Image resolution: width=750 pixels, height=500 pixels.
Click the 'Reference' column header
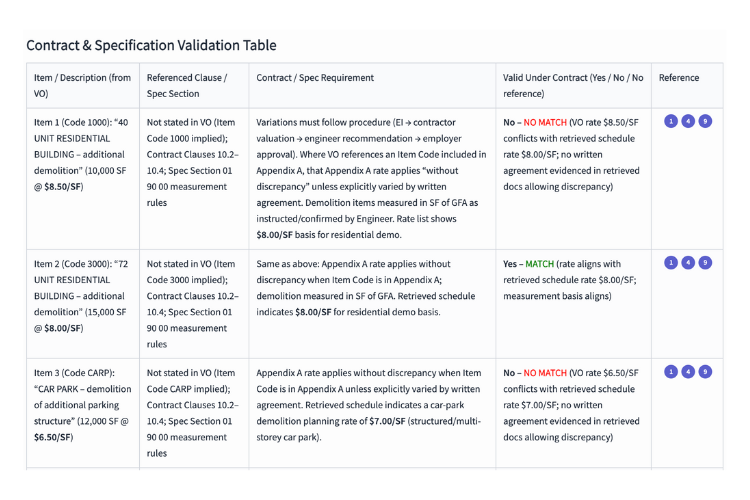(x=679, y=78)
